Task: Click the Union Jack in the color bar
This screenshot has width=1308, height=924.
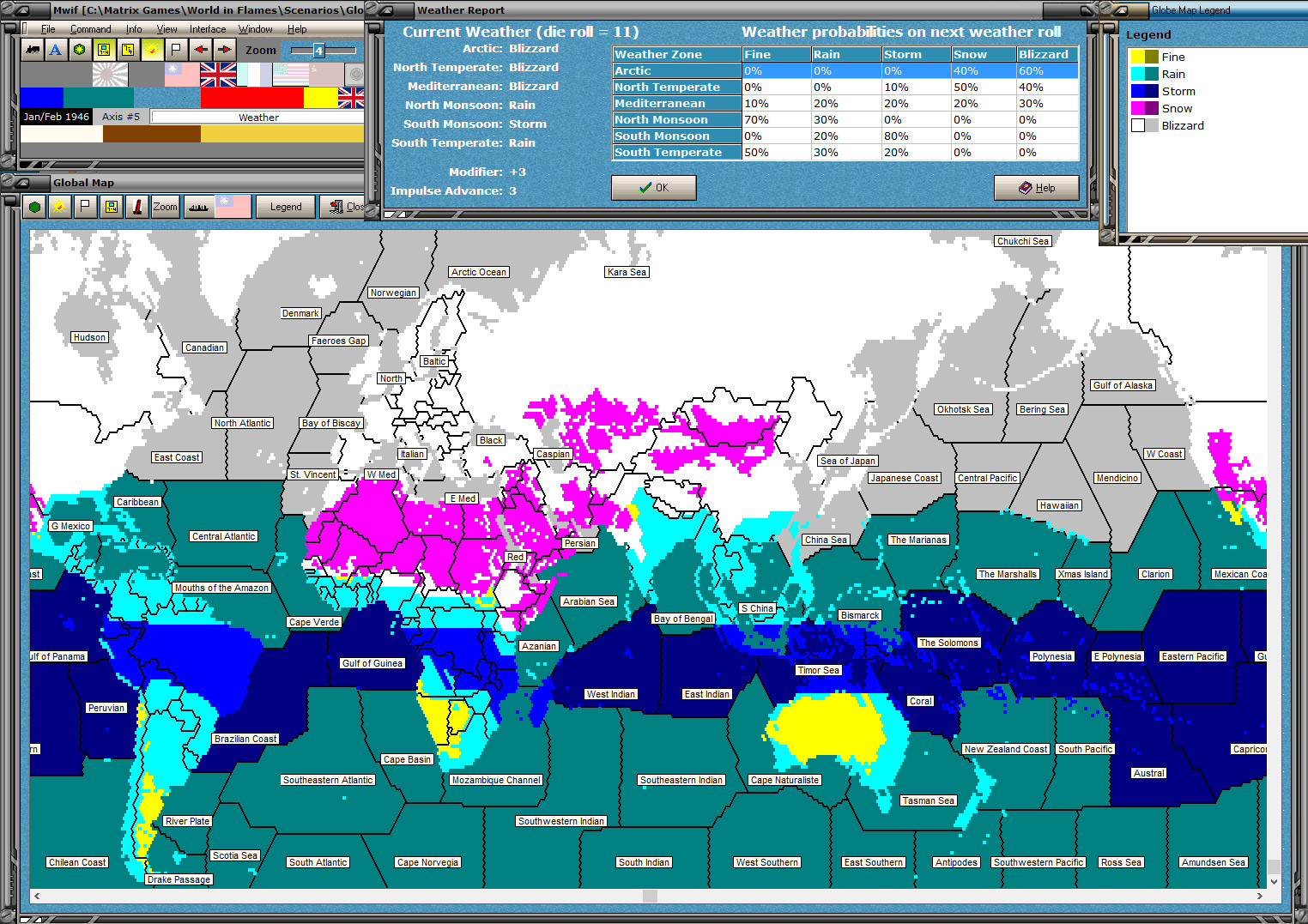Action: pyautogui.click(x=351, y=98)
